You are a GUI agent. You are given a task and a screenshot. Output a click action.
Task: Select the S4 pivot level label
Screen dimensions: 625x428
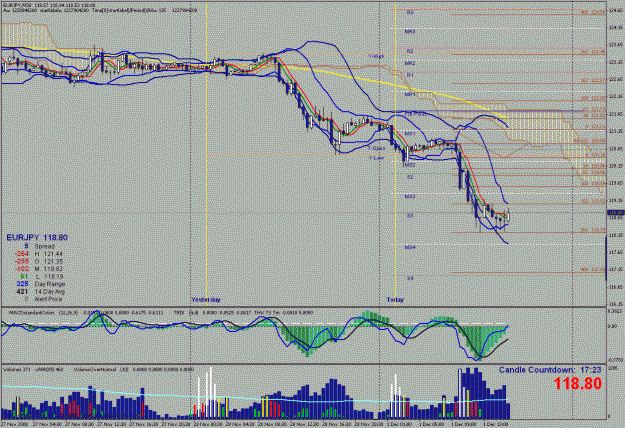[410, 278]
